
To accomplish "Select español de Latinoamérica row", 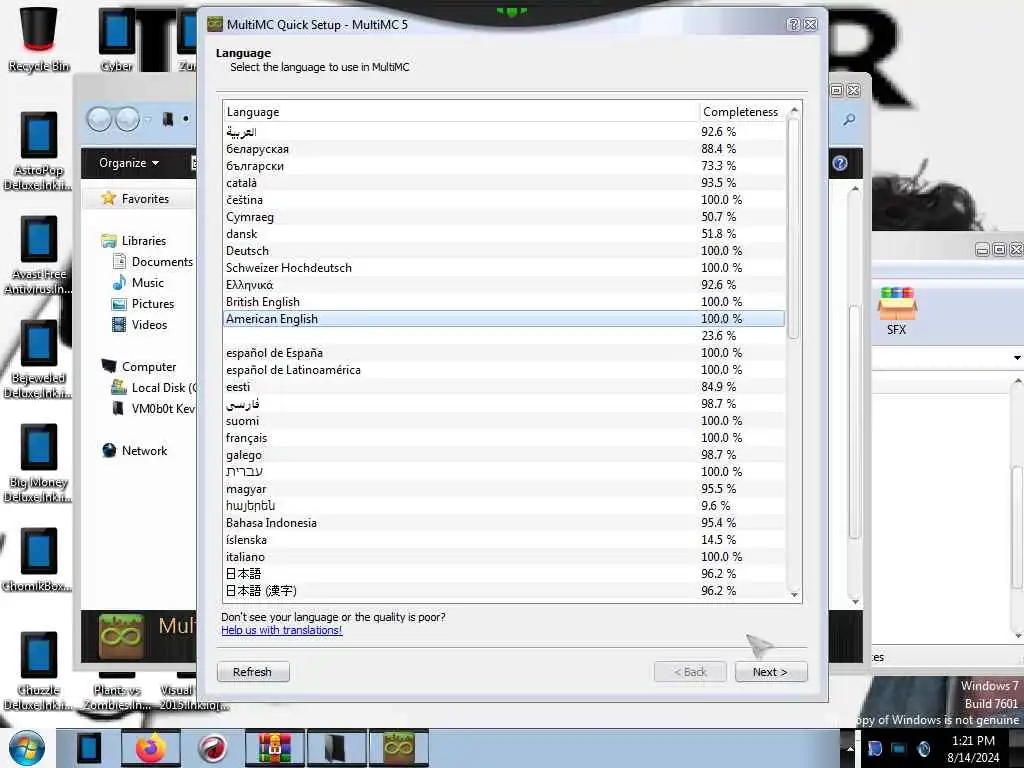I will pyautogui.click(x=504, y=370).
